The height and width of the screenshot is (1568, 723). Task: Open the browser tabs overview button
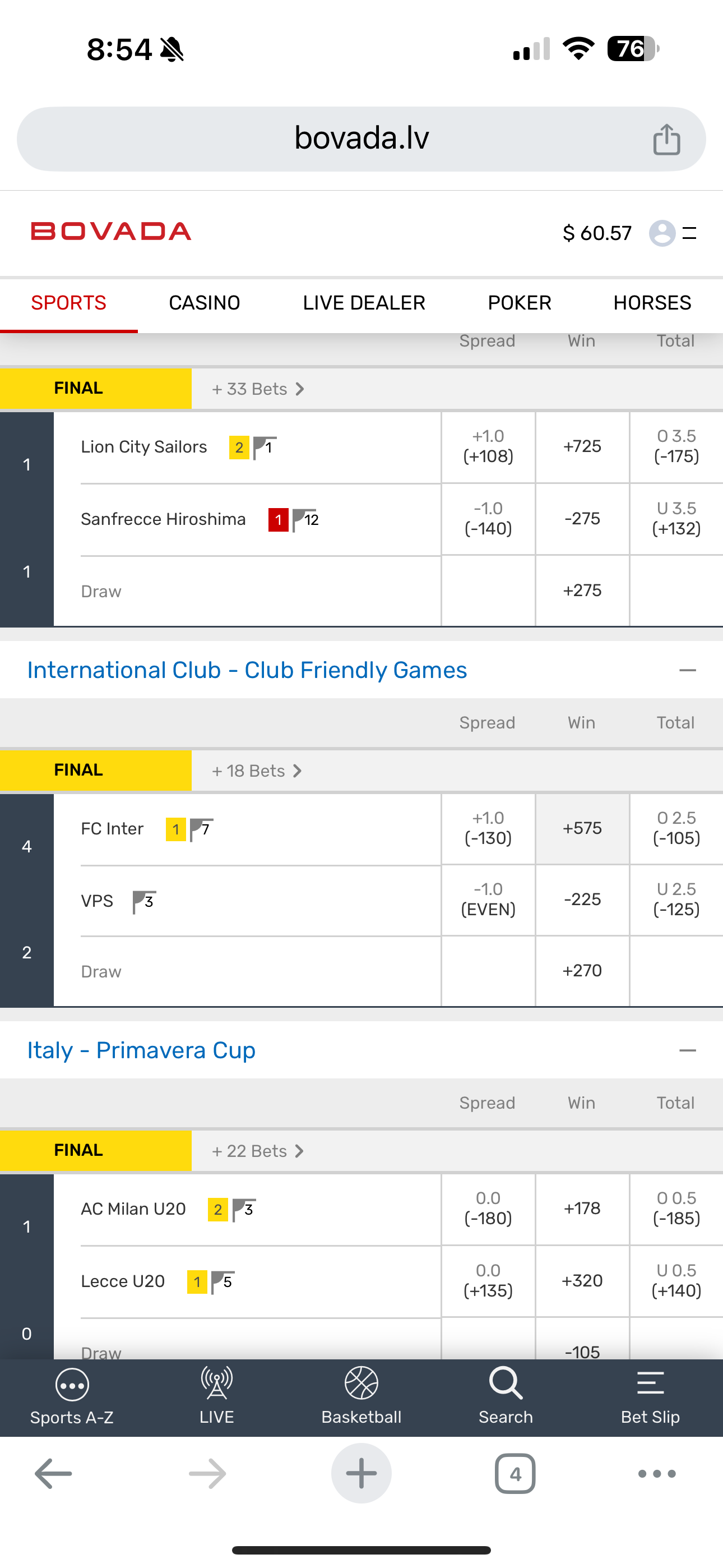coord(515,1474)
